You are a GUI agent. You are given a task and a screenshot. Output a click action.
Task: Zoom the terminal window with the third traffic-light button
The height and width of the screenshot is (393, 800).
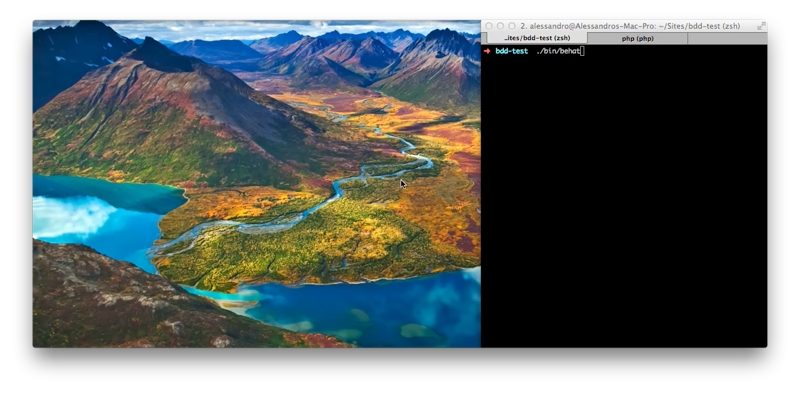pyautogui.click(x=511, y=26)
